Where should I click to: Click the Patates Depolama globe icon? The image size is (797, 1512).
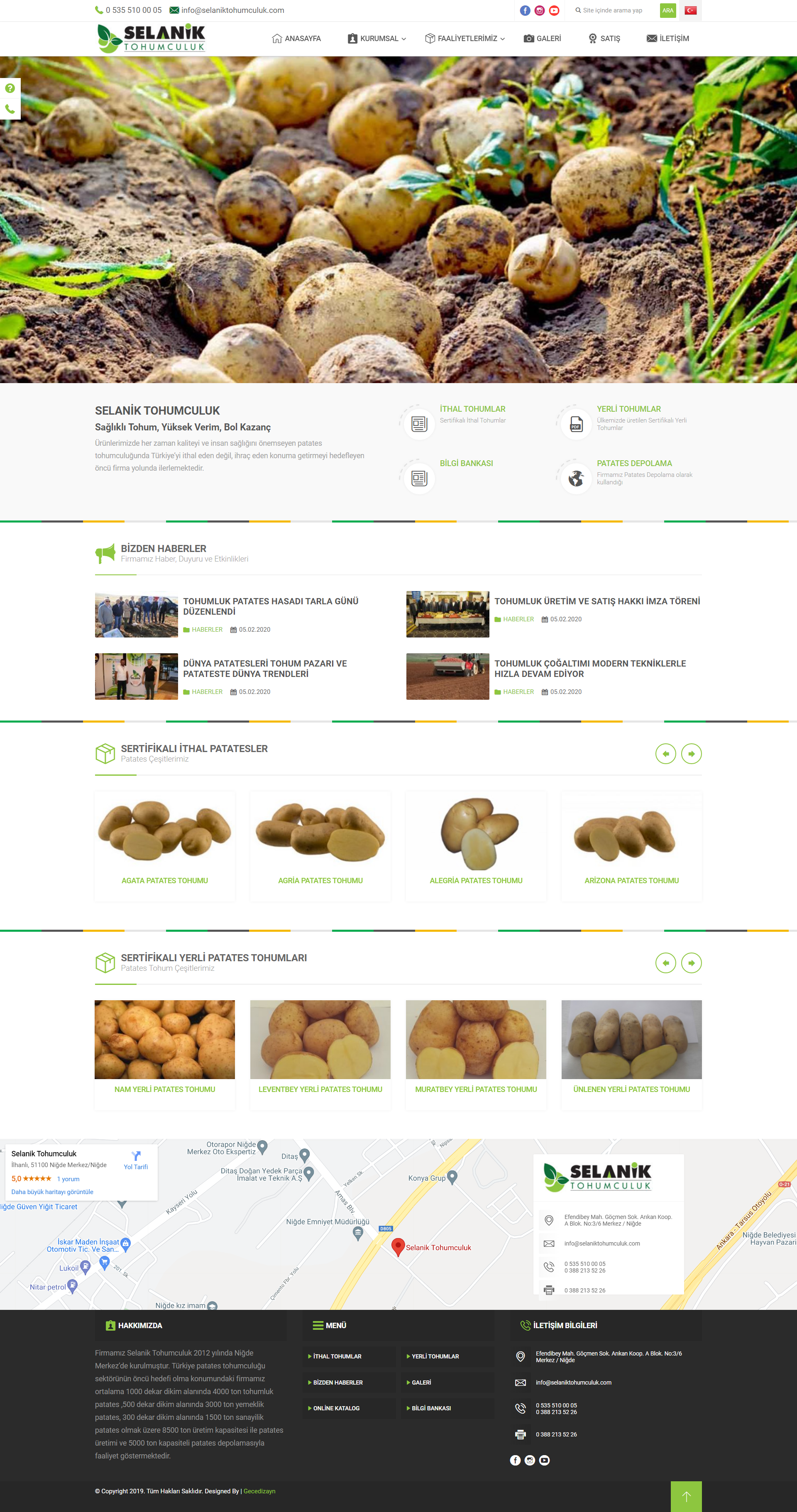pos(576,479)
